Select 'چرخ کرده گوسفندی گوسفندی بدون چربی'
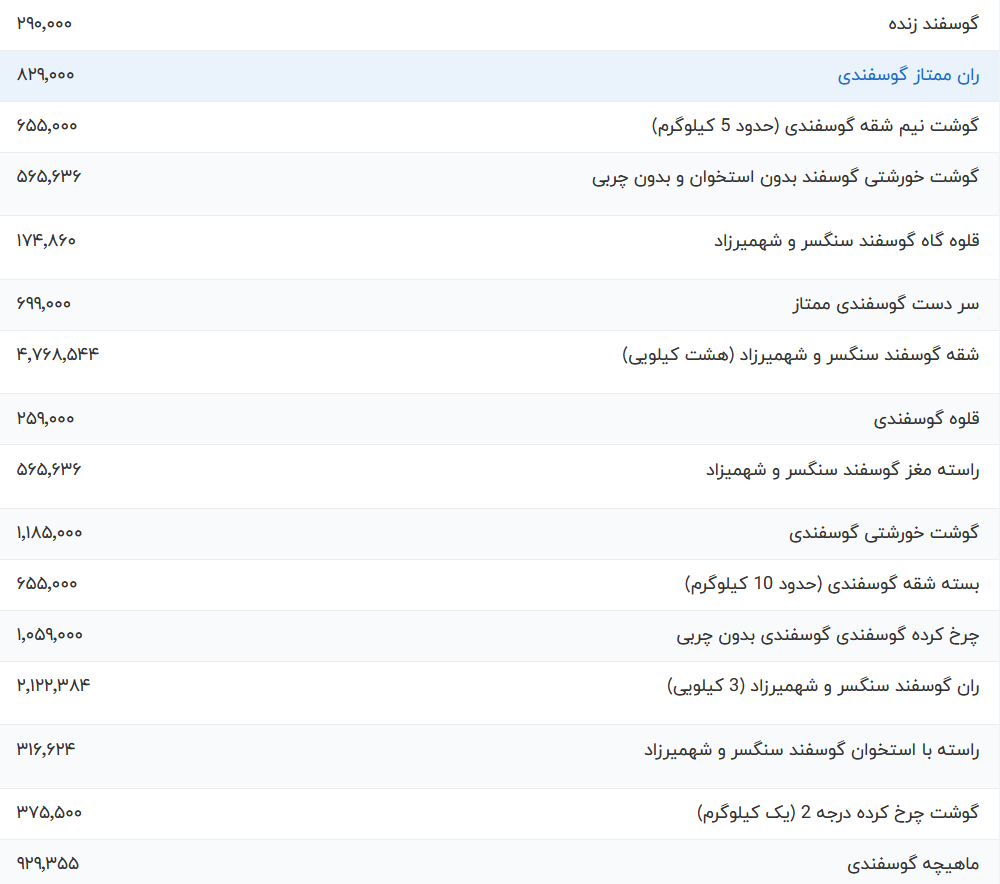 point(827,635)
